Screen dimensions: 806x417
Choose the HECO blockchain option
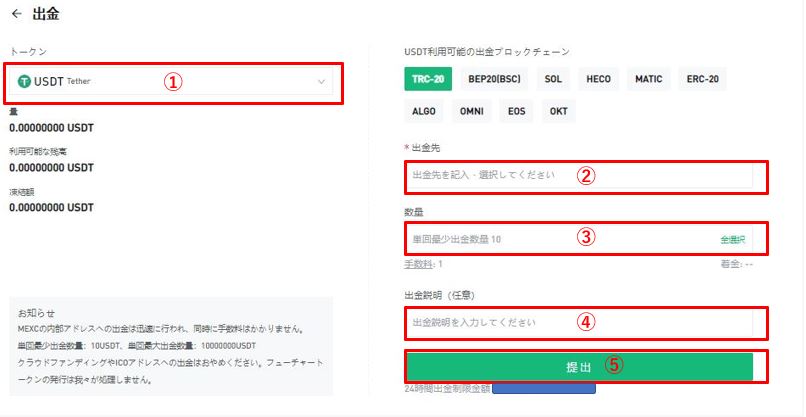click(599, 79)
